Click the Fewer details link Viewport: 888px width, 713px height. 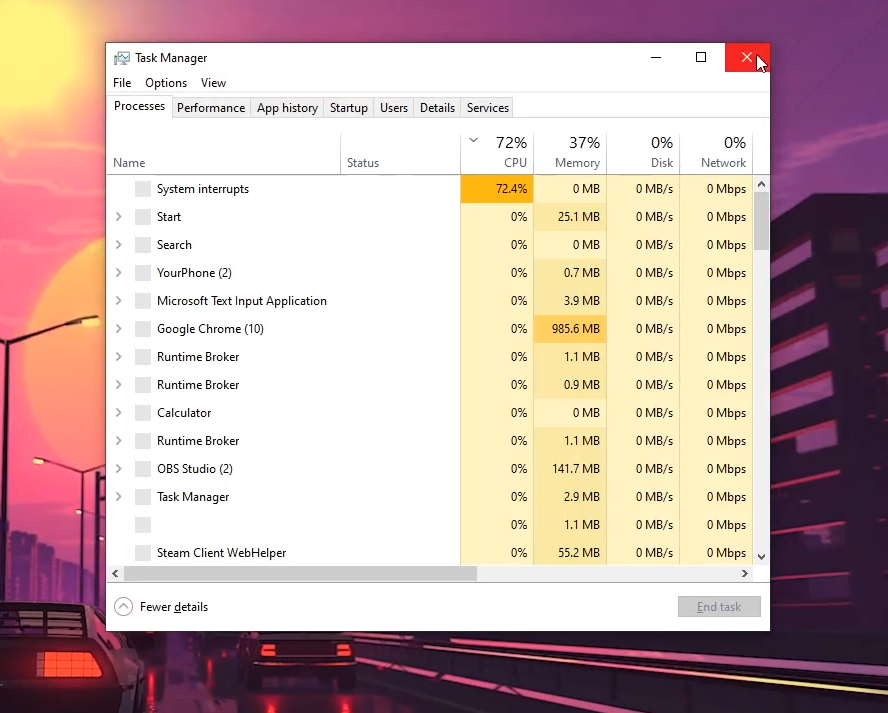click(x=174, y=607)
